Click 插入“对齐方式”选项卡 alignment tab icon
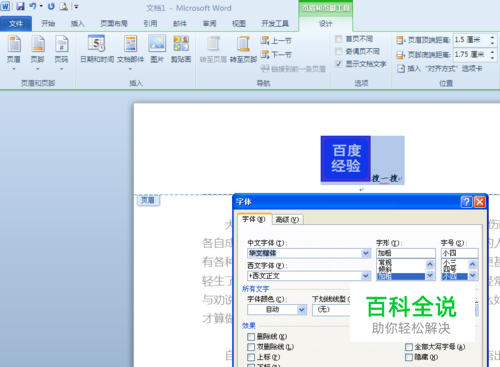The height and width of the screenshot is (367, 500). coord(401,69)
